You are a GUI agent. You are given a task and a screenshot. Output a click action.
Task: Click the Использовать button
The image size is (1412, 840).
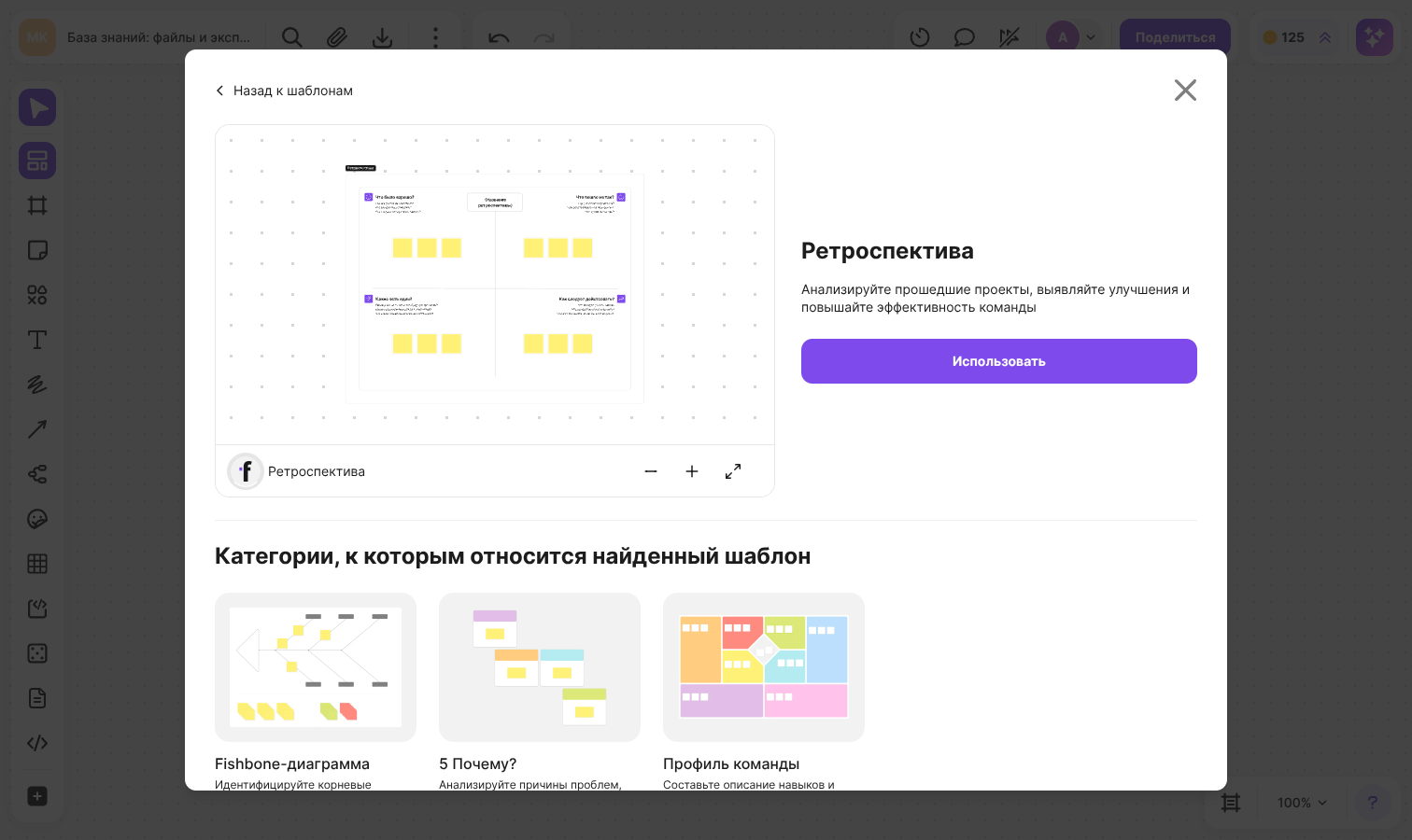999,361
